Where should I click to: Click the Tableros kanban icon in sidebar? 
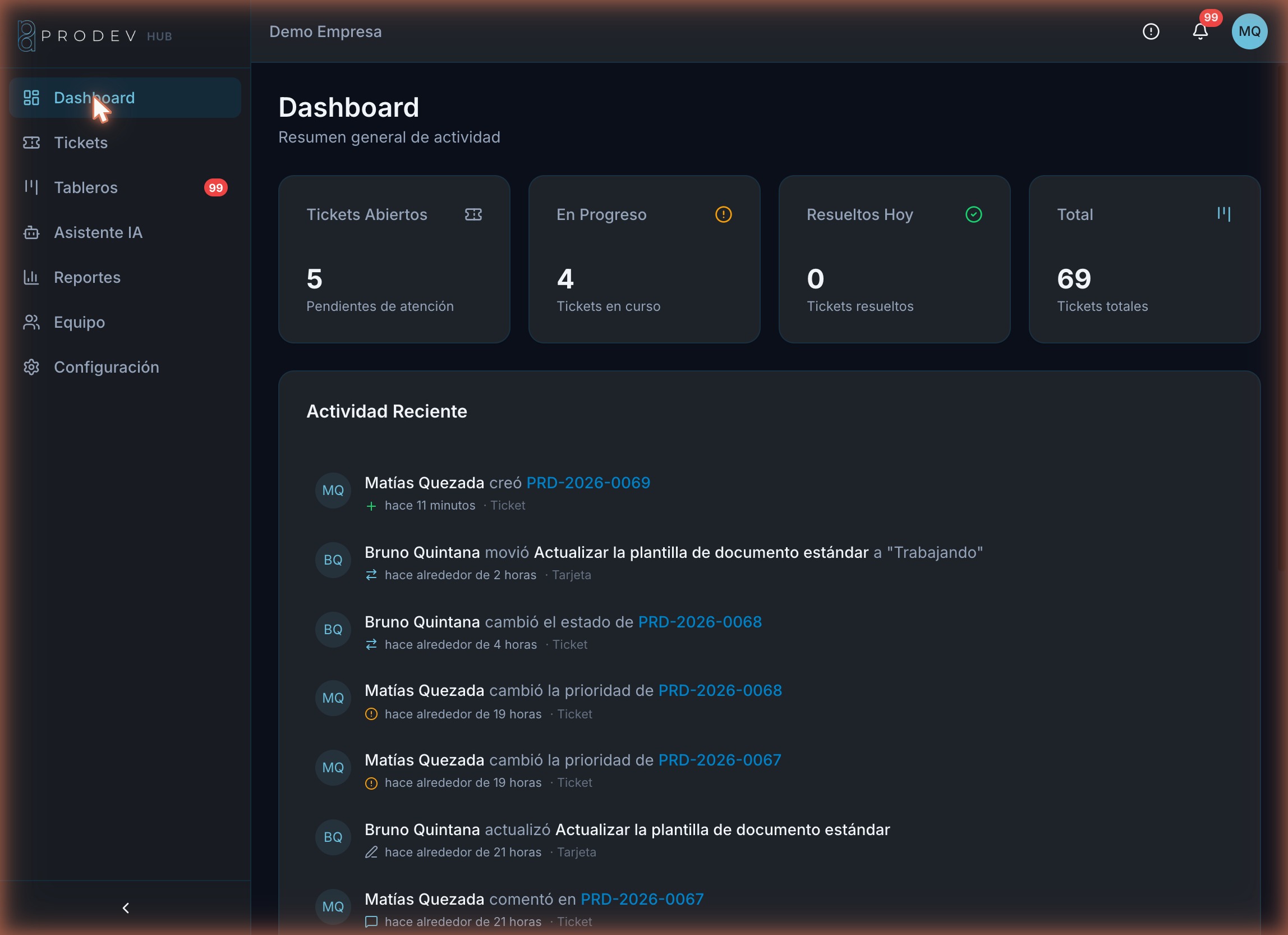click(31, 187)
